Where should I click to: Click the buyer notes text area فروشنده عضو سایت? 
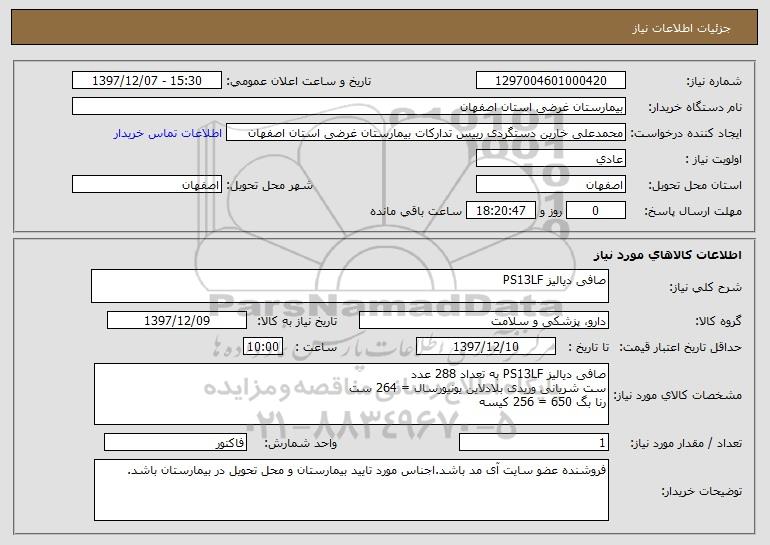351,490
